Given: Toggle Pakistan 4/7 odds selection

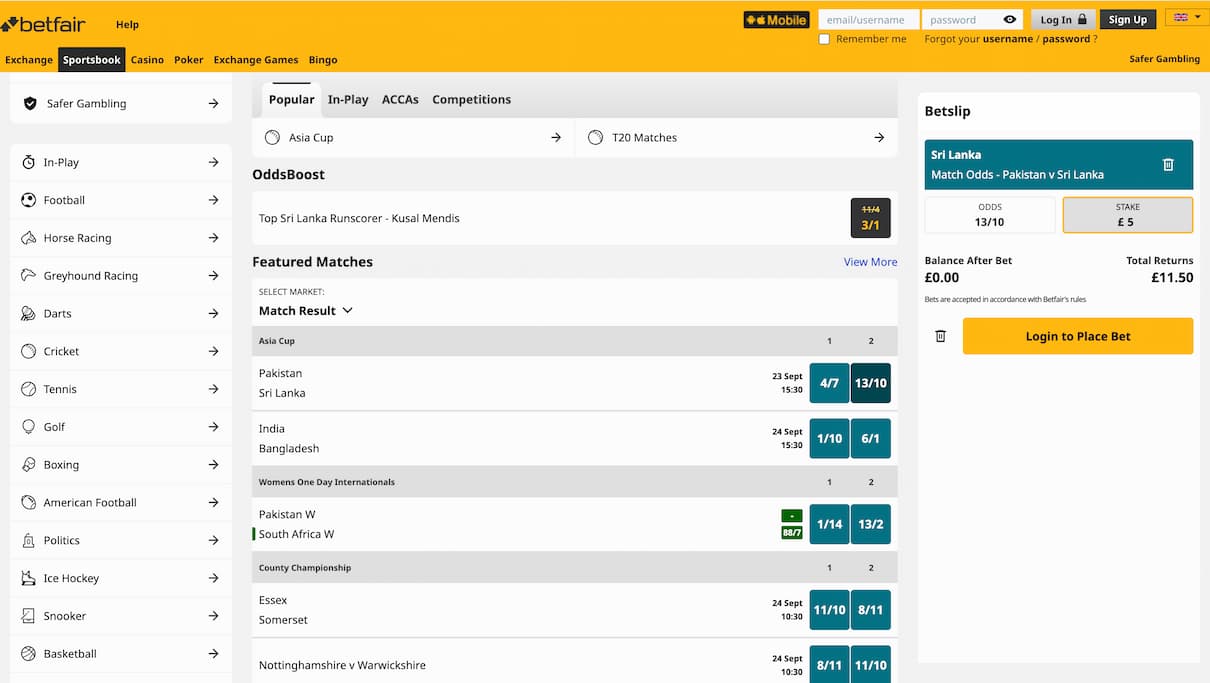Looking at the screenshot, I should 829,383.
